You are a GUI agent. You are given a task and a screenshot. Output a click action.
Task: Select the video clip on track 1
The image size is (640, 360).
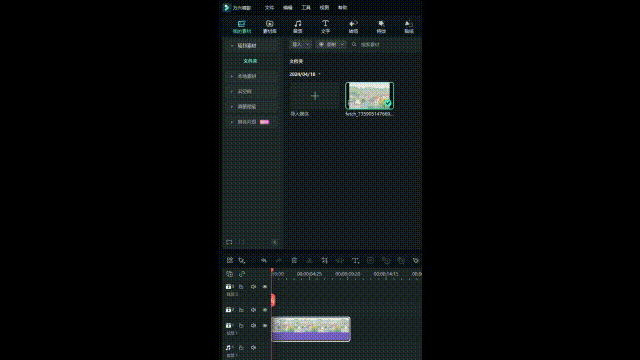[x=311, y=329]
